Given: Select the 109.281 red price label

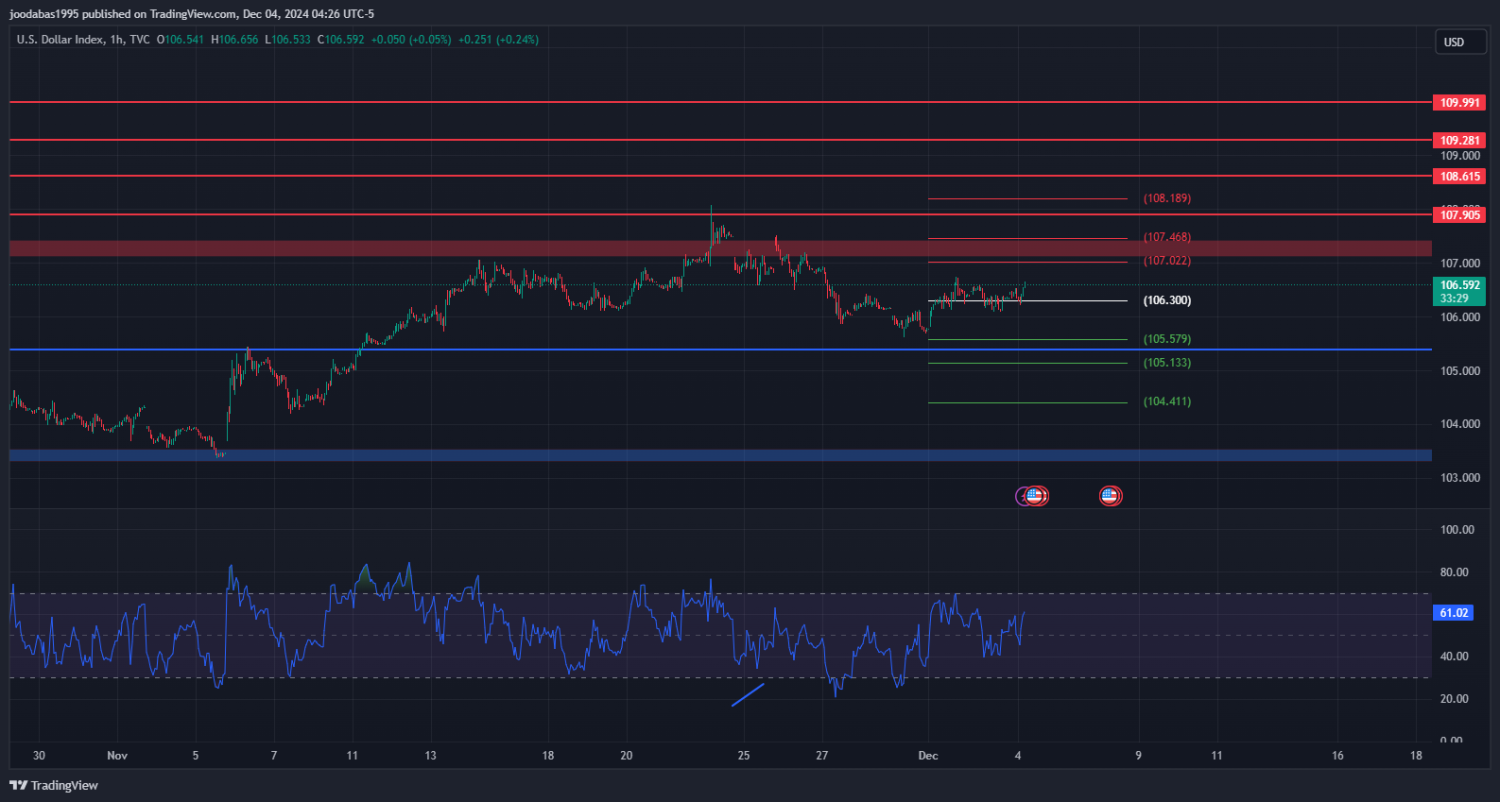Looking at the screenshot, I should click(x=1459, y=140).
